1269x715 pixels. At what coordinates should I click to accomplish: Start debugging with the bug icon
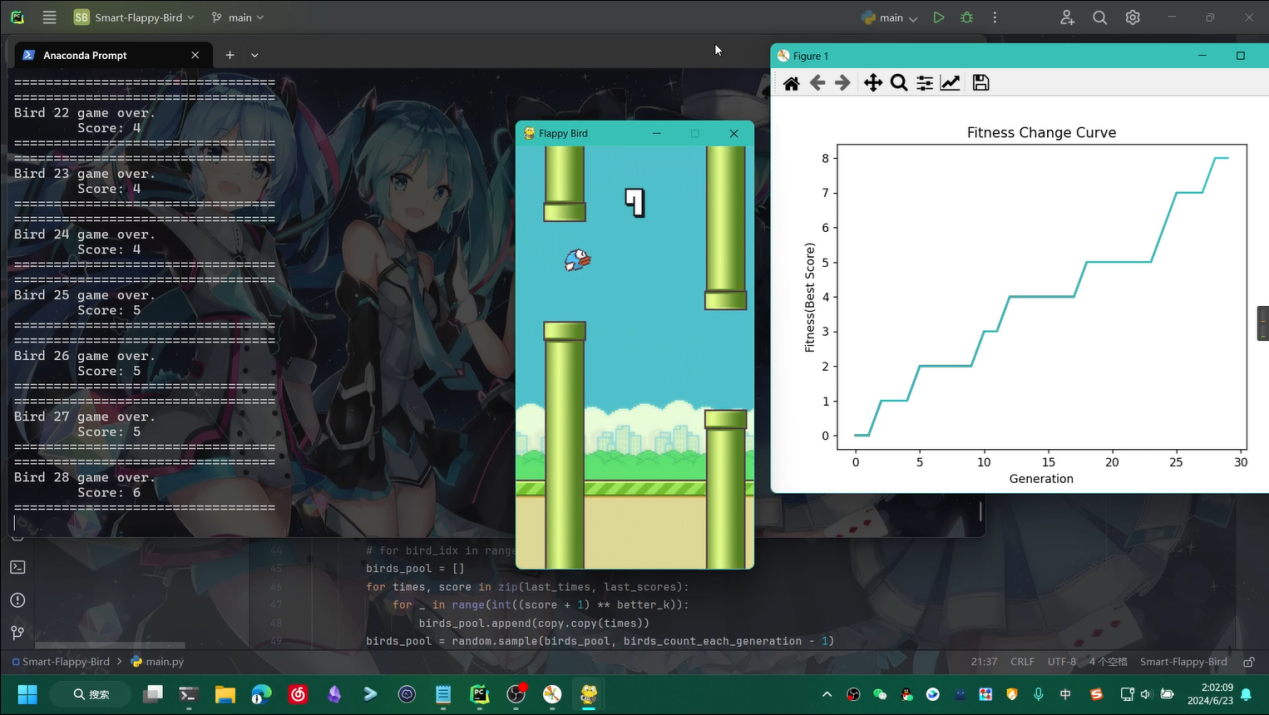(966, 17)
